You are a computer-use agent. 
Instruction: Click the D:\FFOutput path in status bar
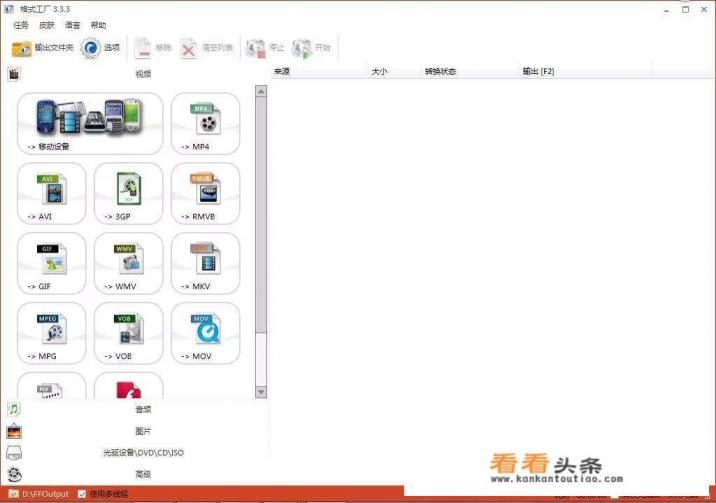43,493
